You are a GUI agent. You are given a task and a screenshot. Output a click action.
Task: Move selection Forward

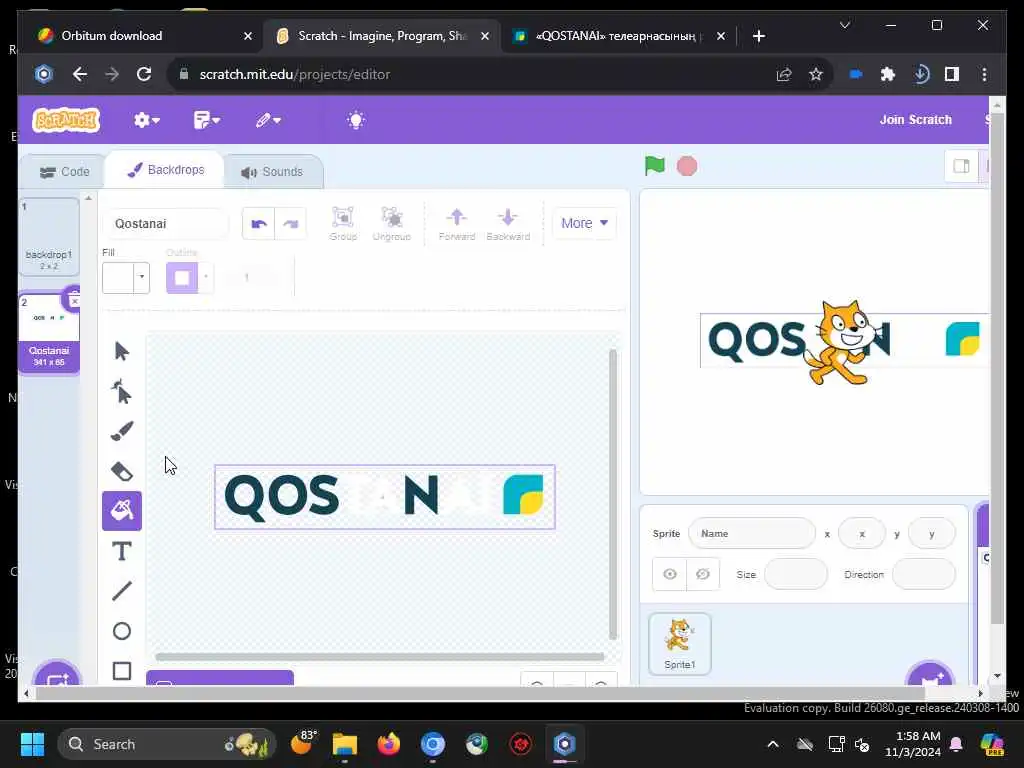pyautogui.click(x=456, y=223)
